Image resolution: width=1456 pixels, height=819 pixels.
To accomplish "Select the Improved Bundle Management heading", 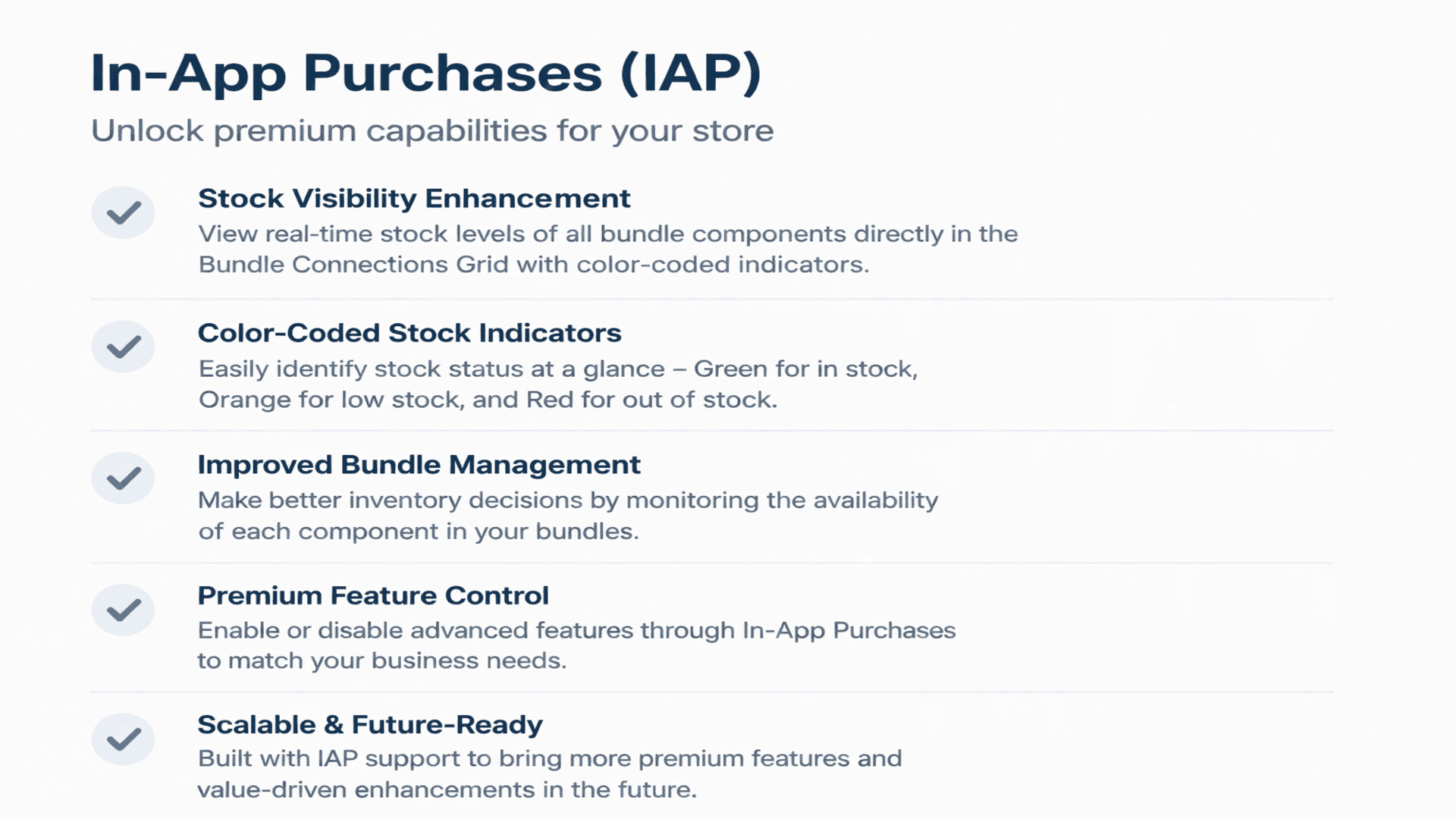I will [x=419, y=465].
